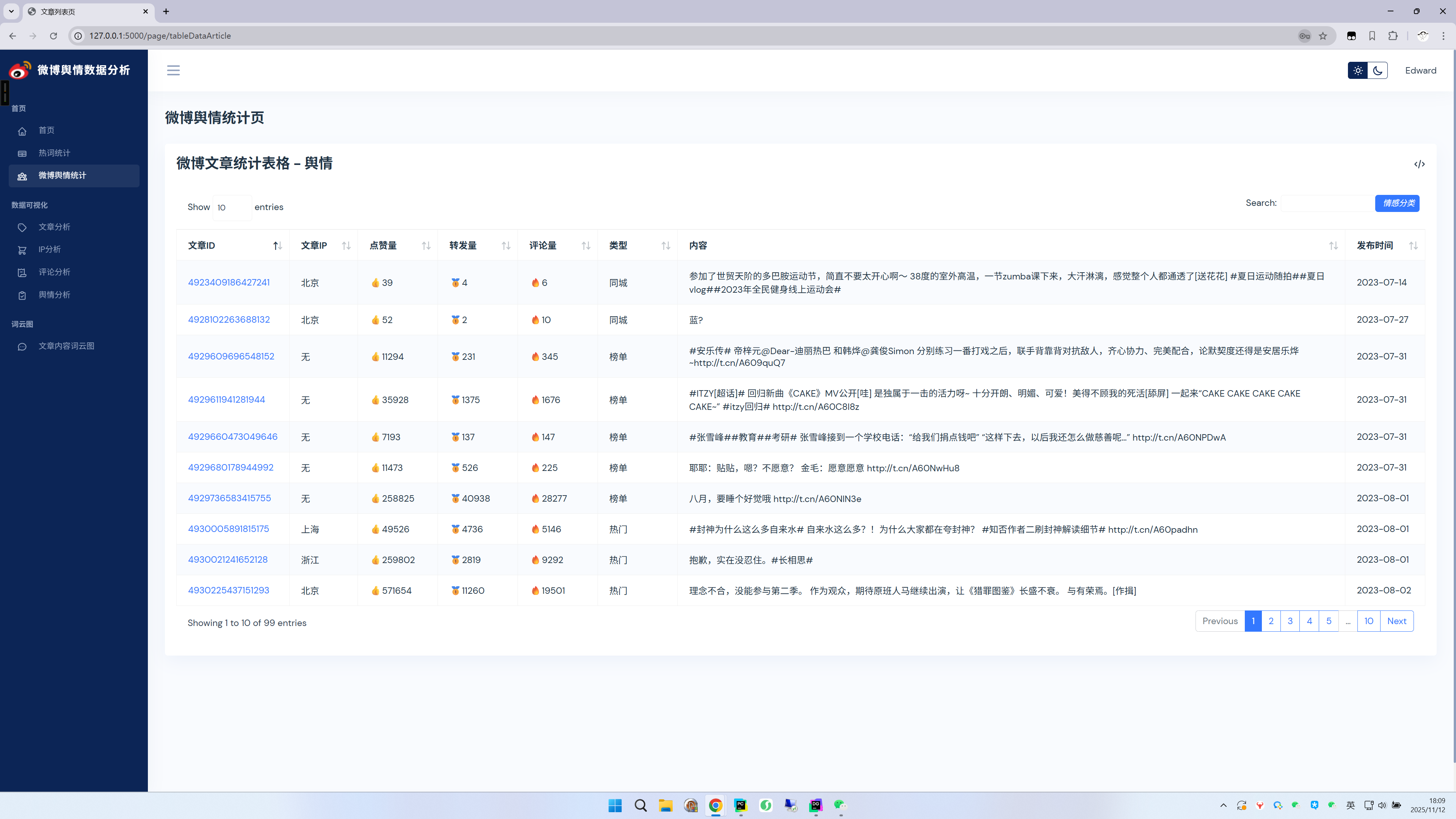Click the hamburger menu icon
1456x819 pixels.
173,70
